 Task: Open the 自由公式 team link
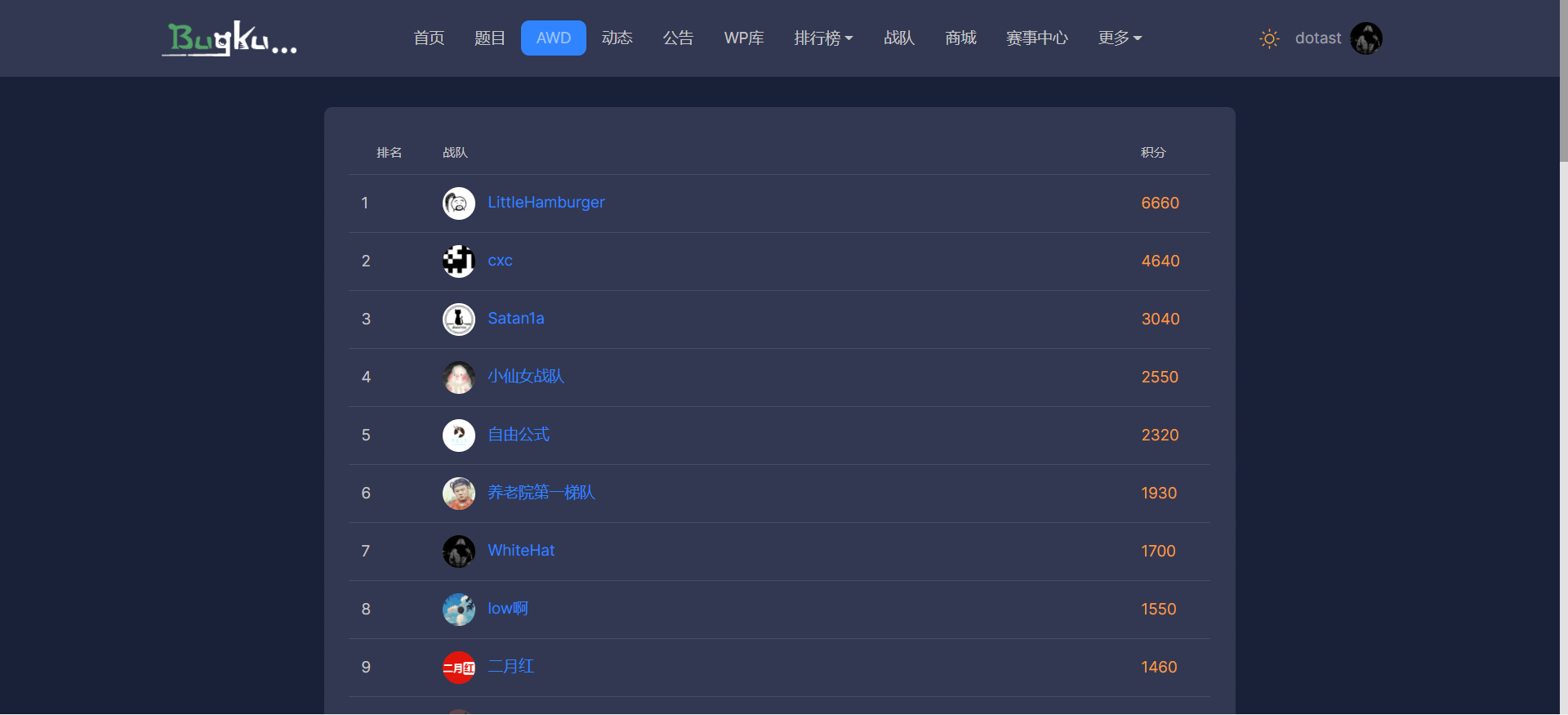(519, 435)
